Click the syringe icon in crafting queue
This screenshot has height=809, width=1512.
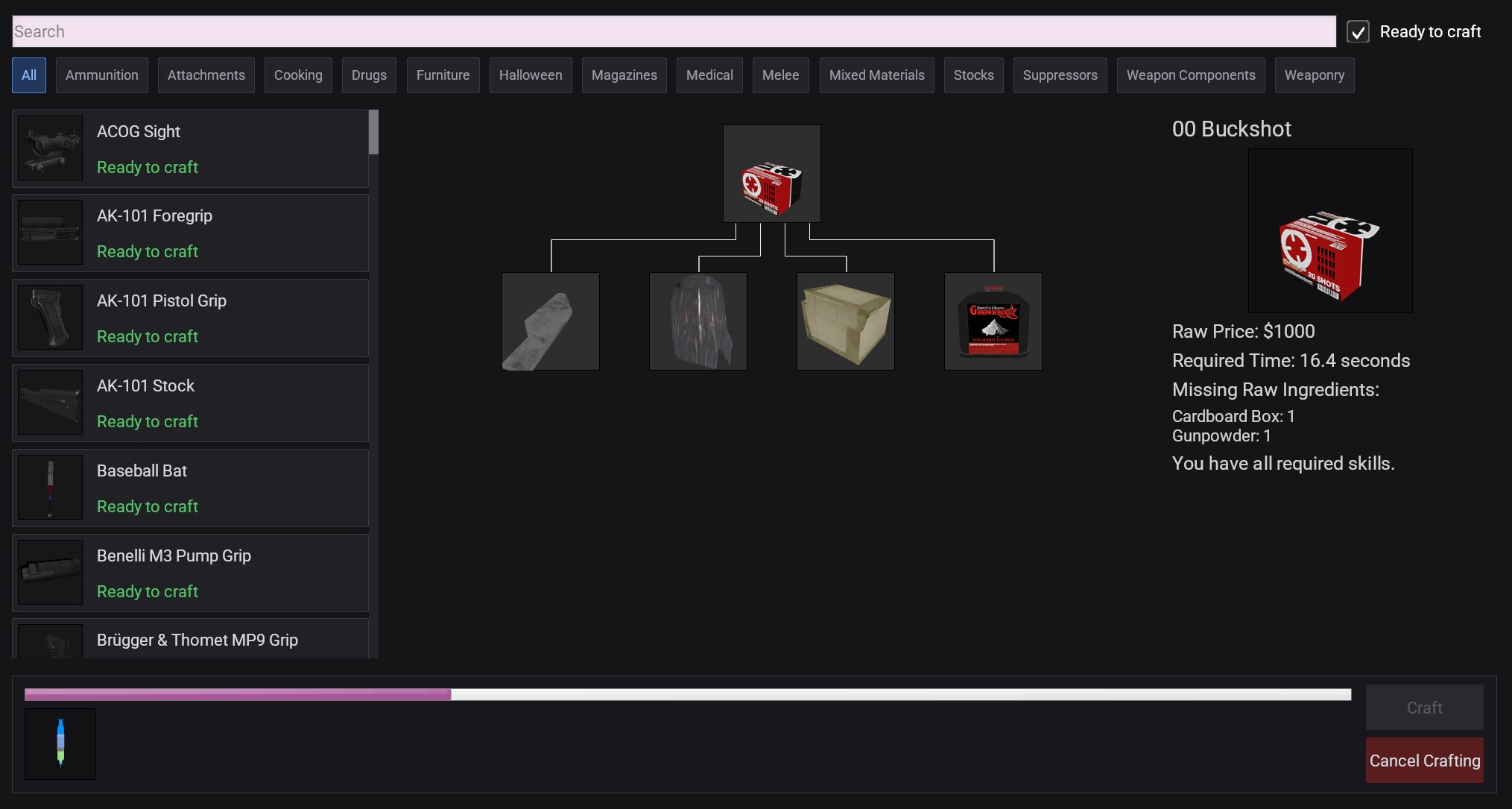pyautogui.click(x=60, y=743)
